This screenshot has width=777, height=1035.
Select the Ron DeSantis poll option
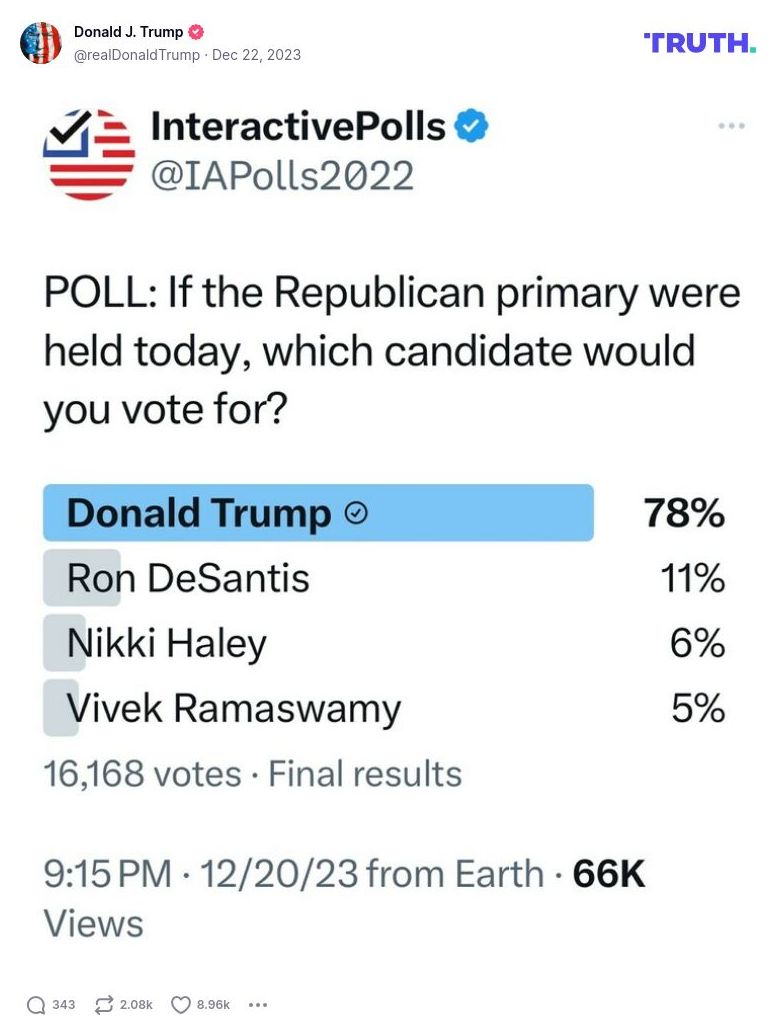188,578
